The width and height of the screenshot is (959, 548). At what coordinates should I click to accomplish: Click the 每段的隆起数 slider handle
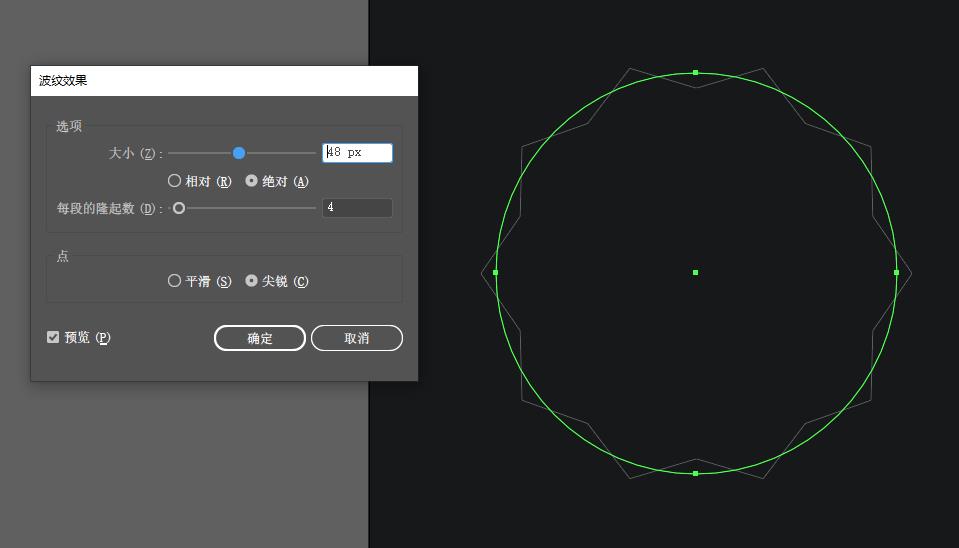tap(179, 208)
